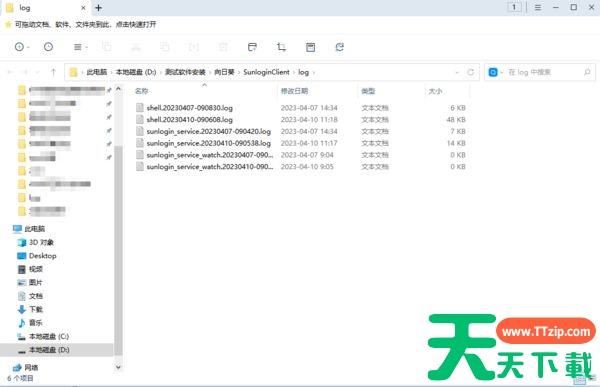Click 此电脑 in the address breadcrumb
This screenshot has width=600, height=387.
tap(96, 72)
